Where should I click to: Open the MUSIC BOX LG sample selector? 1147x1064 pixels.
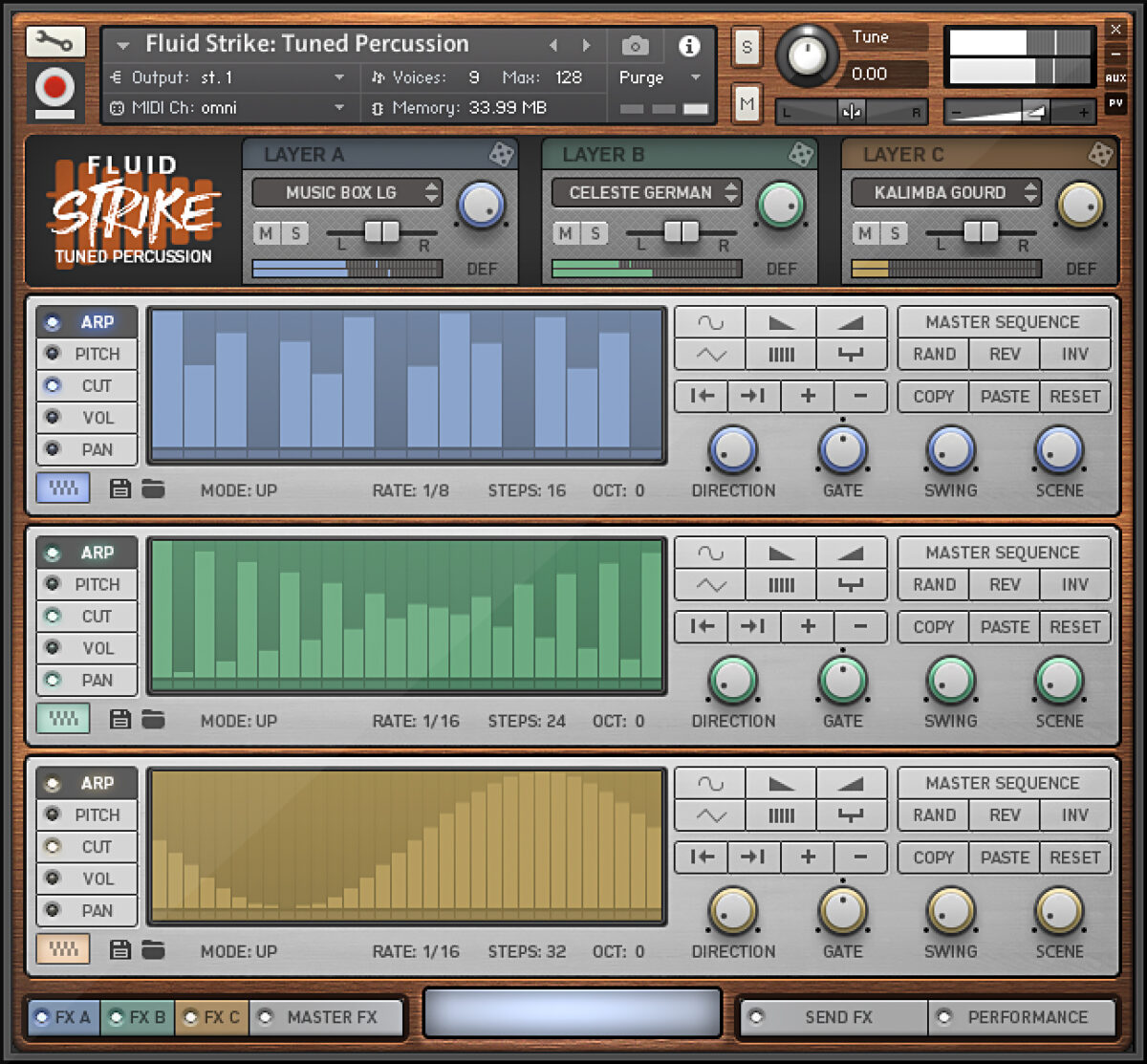coord(346,193)
